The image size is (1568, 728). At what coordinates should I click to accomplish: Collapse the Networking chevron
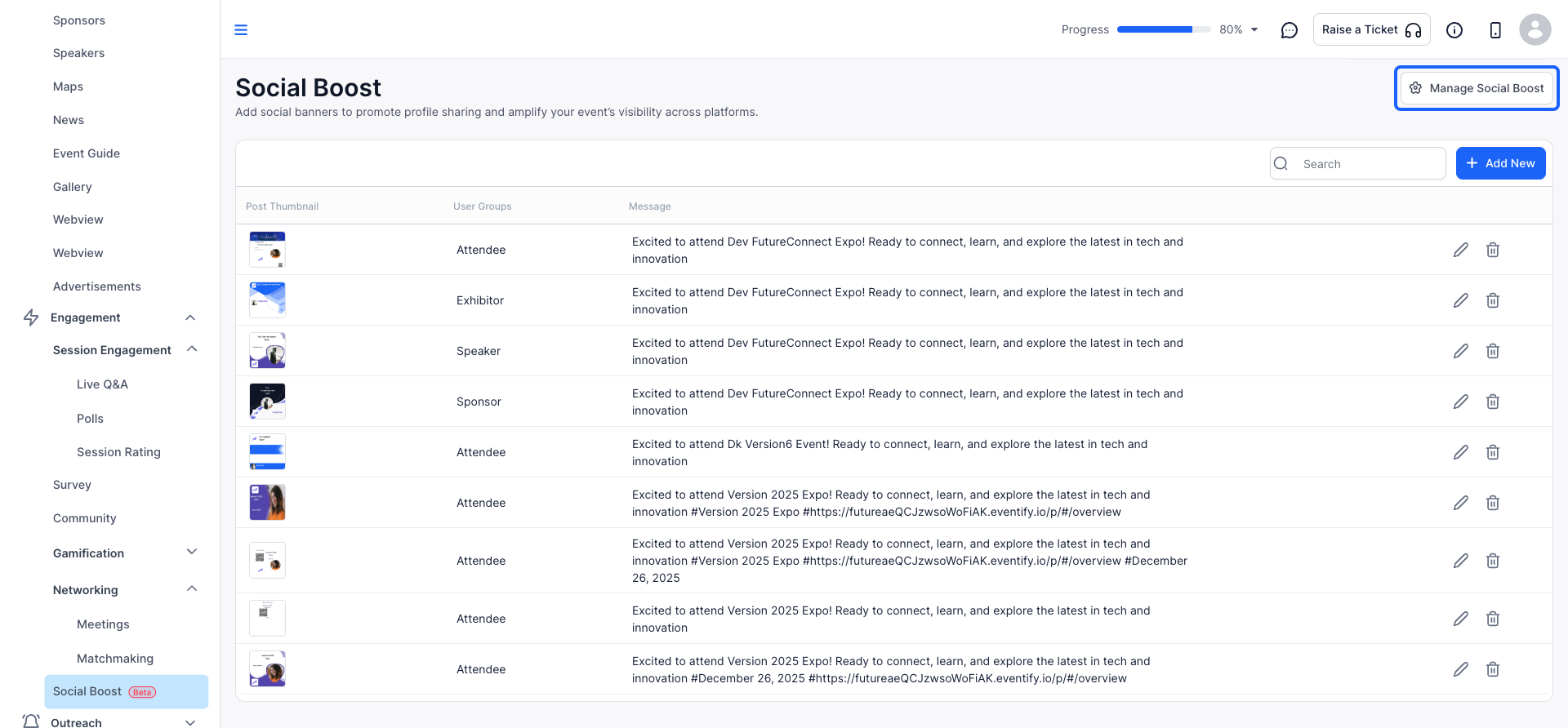[x=192, y=589]
